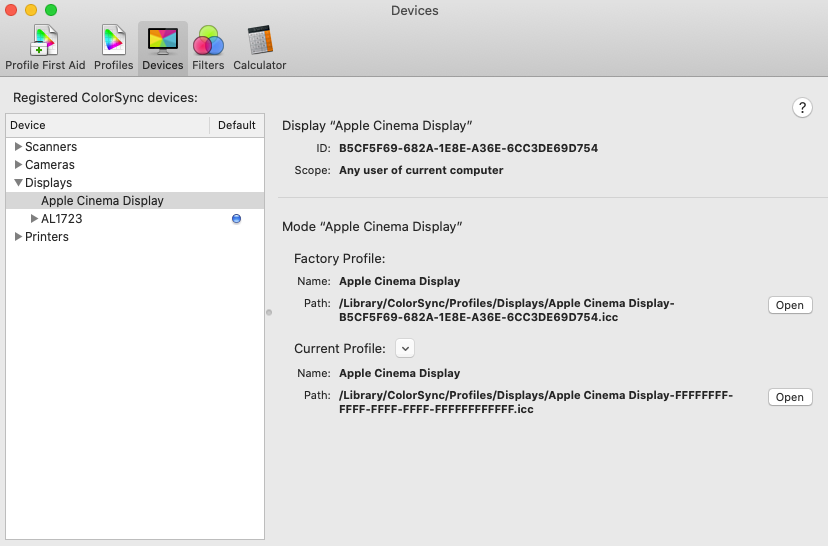Click the Factory Profile path text
This screenshot has height=546, width=828.
(x=506, y=310)
